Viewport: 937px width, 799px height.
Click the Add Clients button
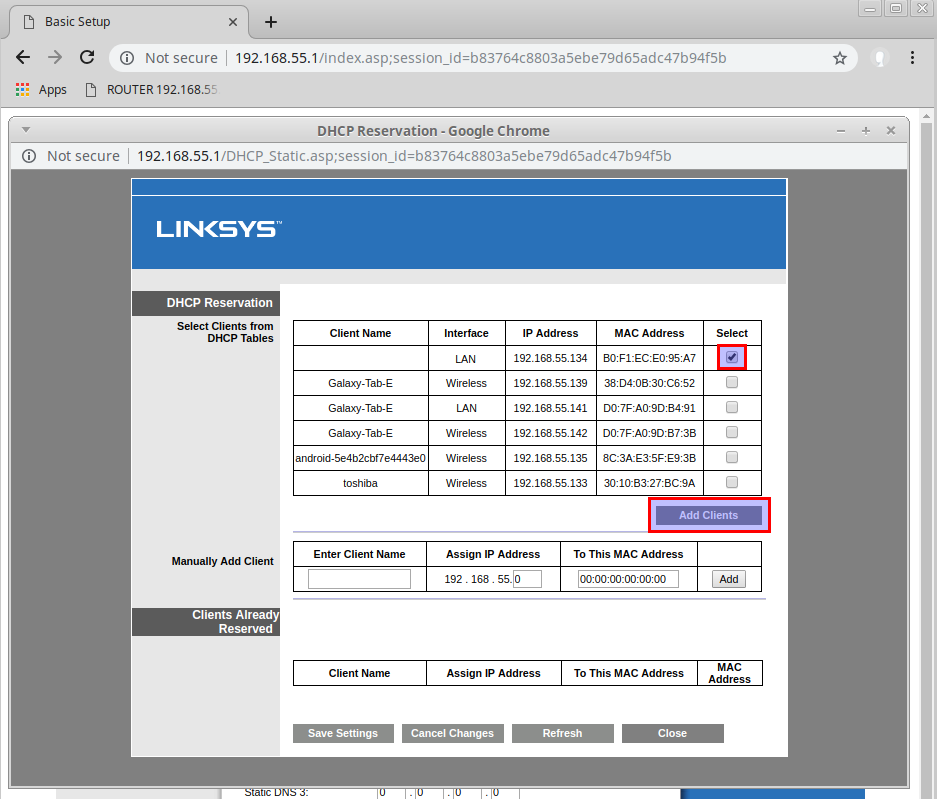(709, 515)
